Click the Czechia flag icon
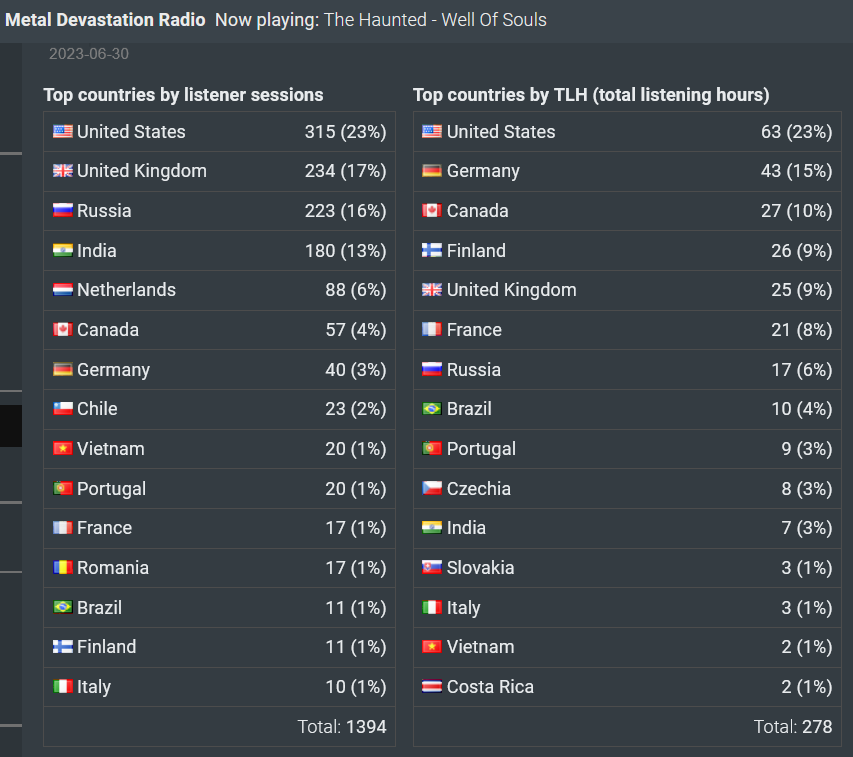The height and width of the screenshot is (757, 853). pos(432,488)
